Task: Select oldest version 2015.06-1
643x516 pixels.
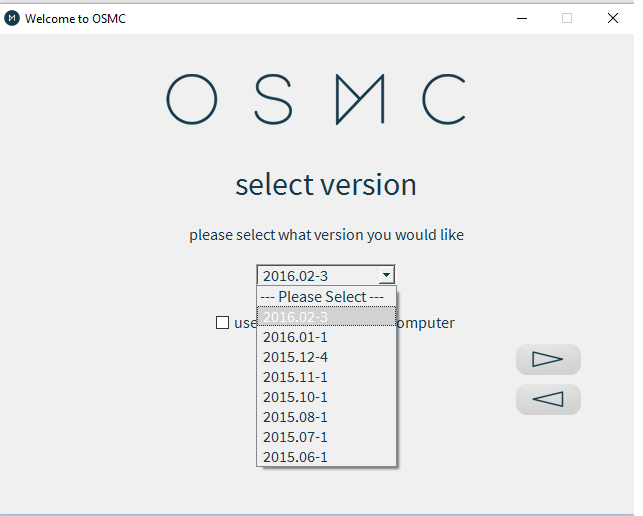Action: click(296, 457)
